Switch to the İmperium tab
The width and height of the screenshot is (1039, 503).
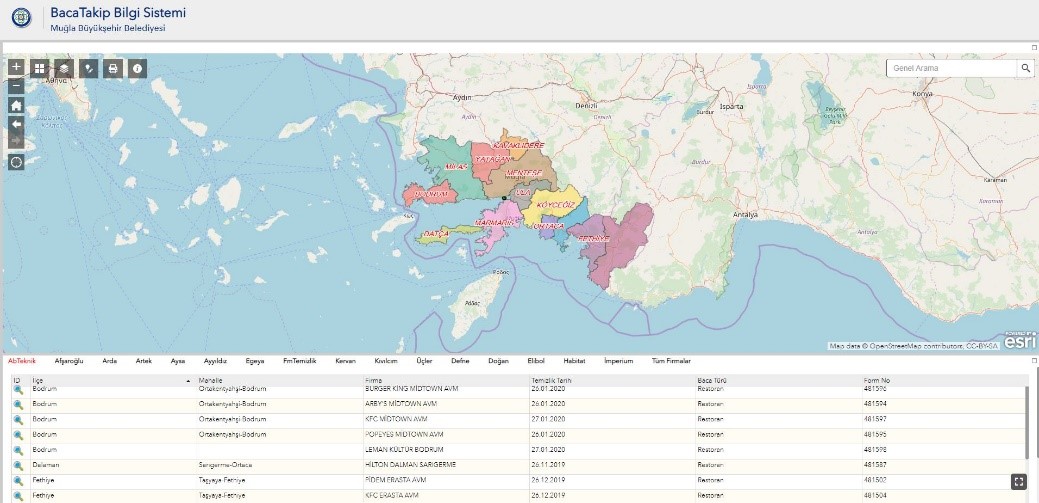618,361
